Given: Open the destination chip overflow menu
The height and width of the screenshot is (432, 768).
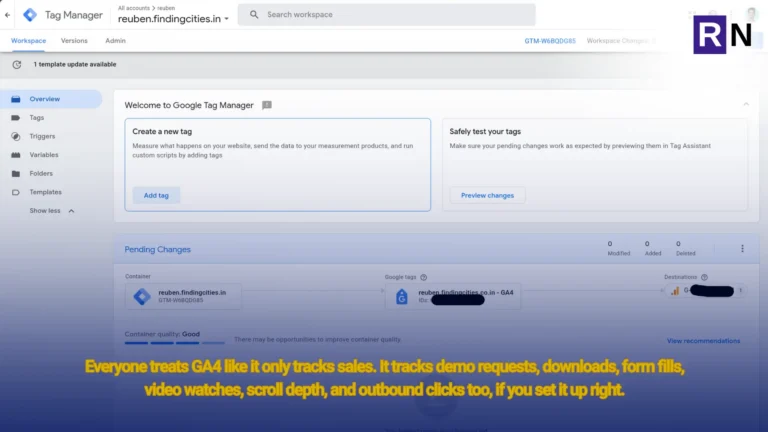Looking at the screenshot, I should click(741, 290).
